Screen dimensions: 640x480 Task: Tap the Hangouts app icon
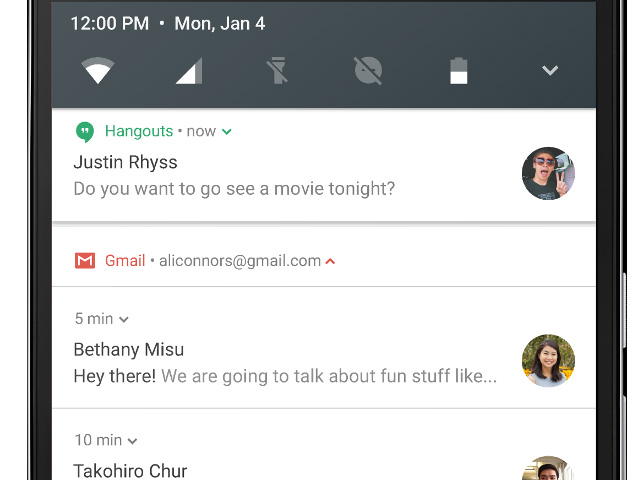[85, 132]
